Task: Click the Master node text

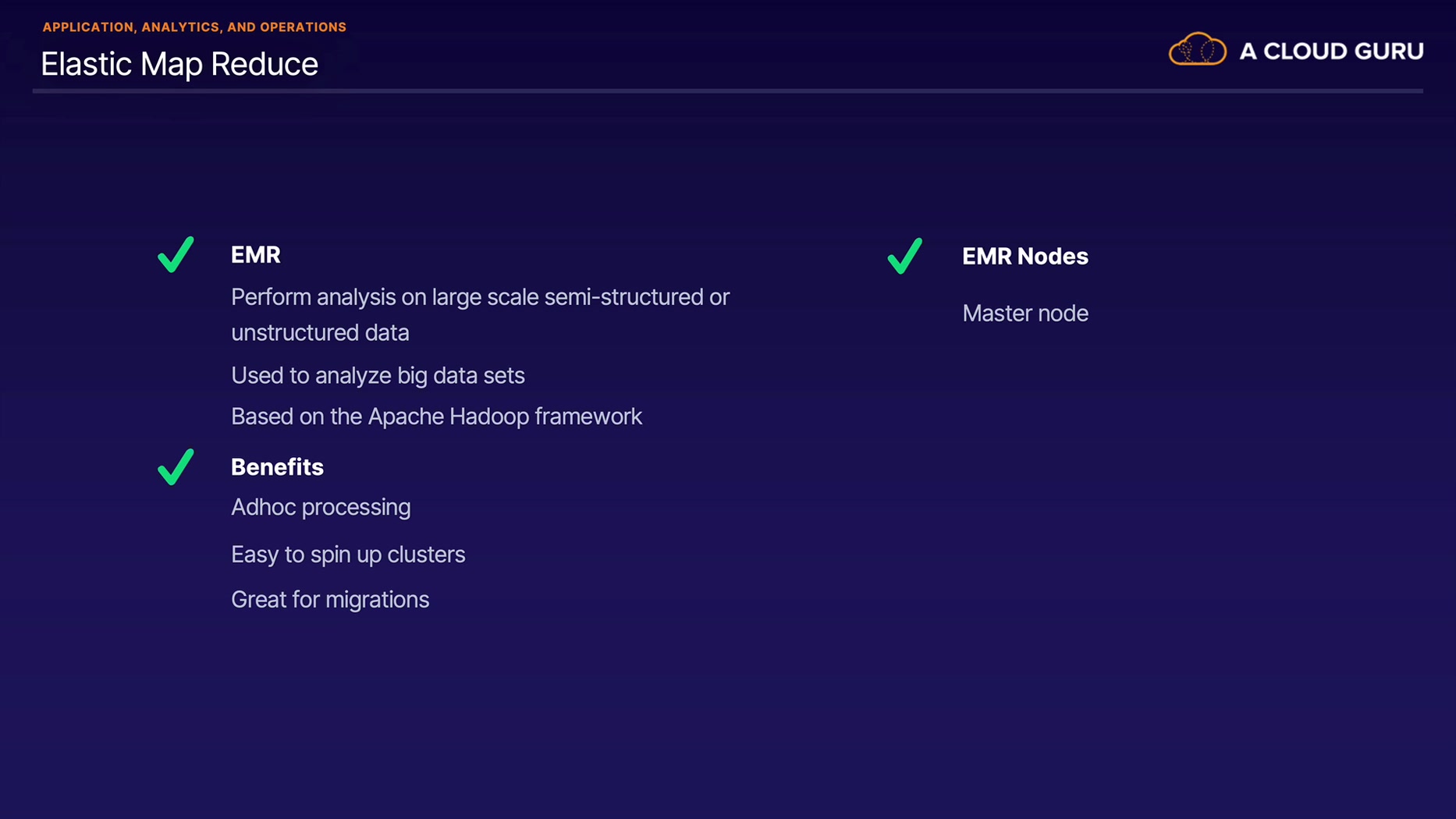Action: click(1025, 314)
